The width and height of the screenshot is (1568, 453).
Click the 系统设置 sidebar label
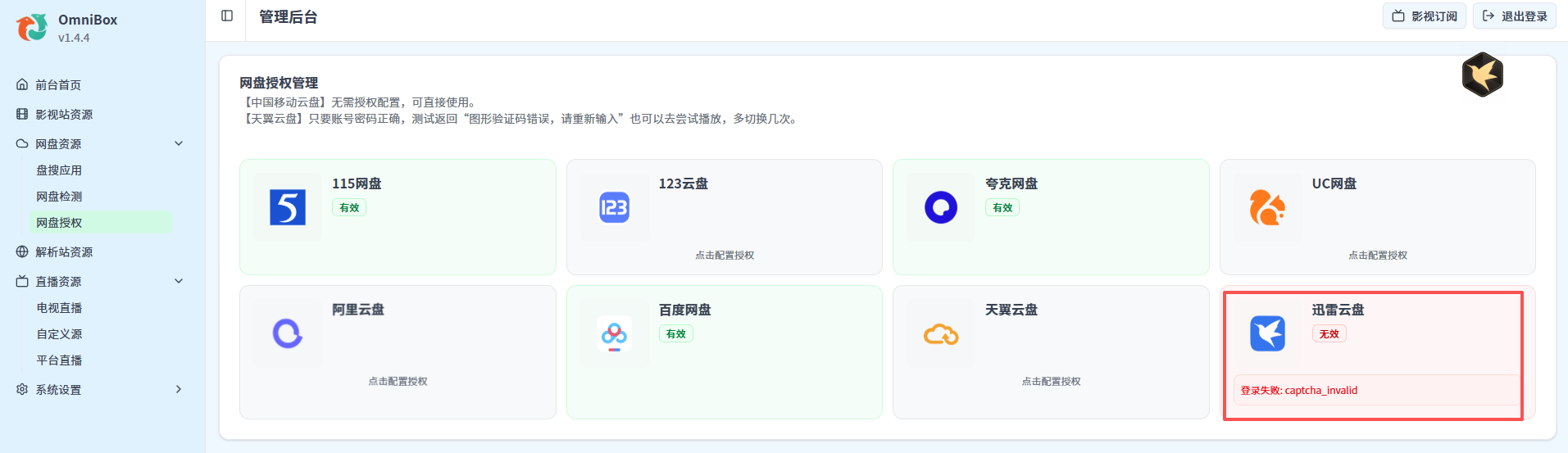[58, 389]
